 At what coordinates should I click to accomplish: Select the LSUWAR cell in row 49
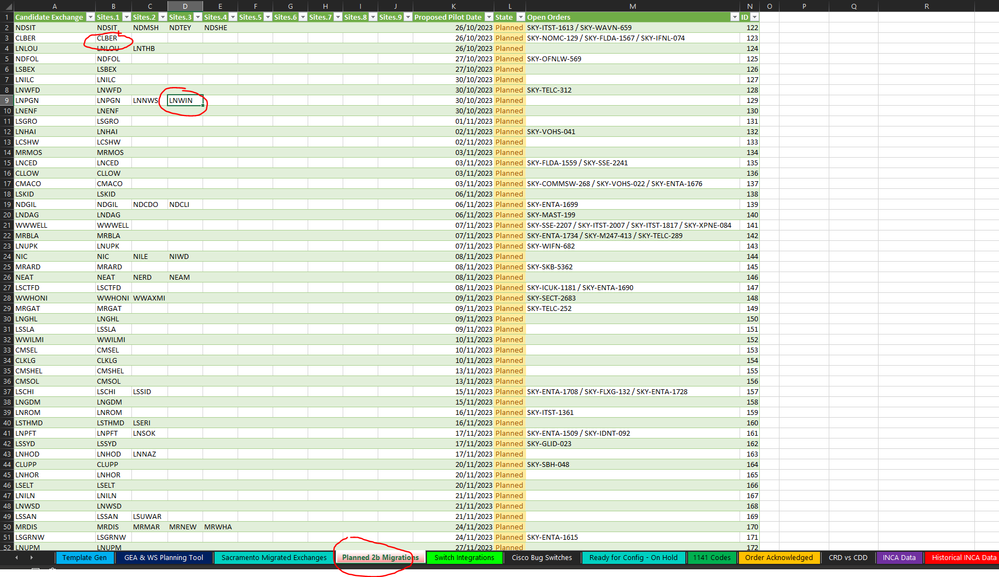click(150, 516)
